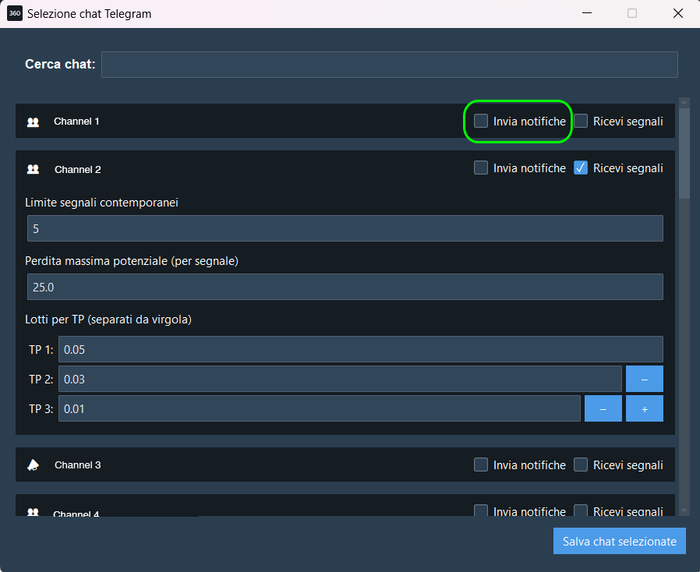Remove TP 2 with its minus button
Screen dimensions: 700x572
coord(644,379)
